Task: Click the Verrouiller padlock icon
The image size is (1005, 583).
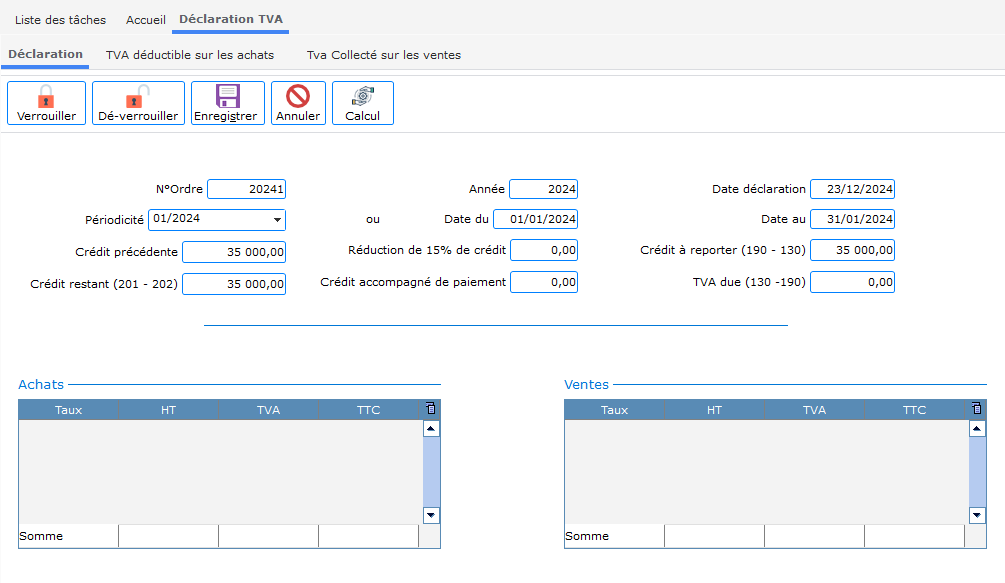Action: [x=46, y=97]
